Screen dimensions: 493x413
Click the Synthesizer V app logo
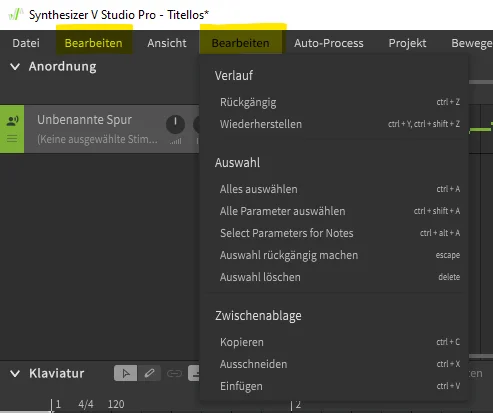tap(15, 15)
